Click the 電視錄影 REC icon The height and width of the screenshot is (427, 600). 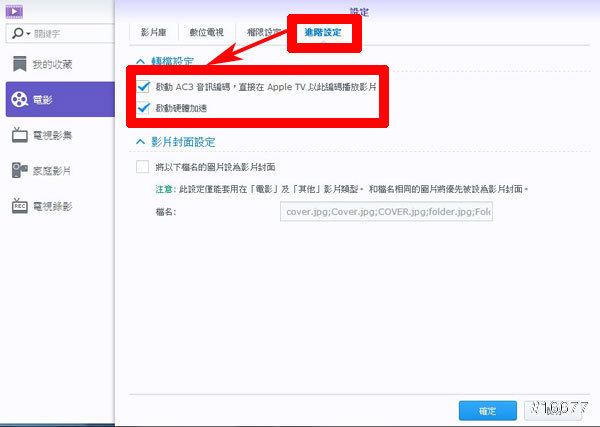[19, 206]
